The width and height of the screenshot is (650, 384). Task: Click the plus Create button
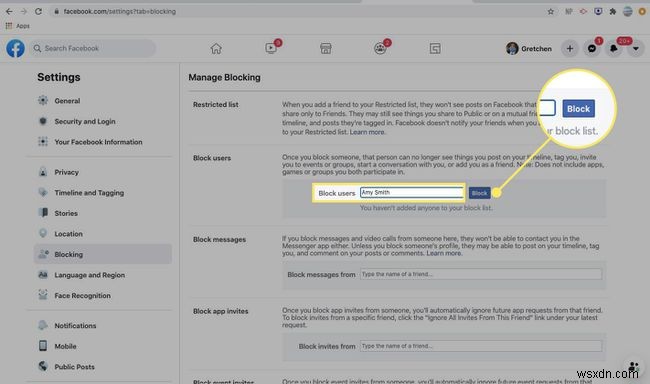570,49
